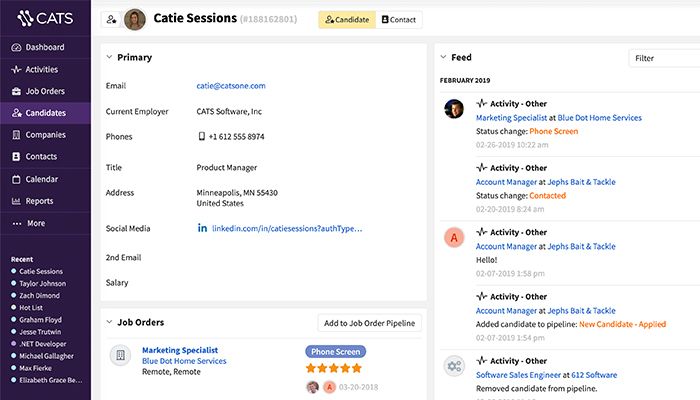Collapse the Feed panel

point(443,58)
